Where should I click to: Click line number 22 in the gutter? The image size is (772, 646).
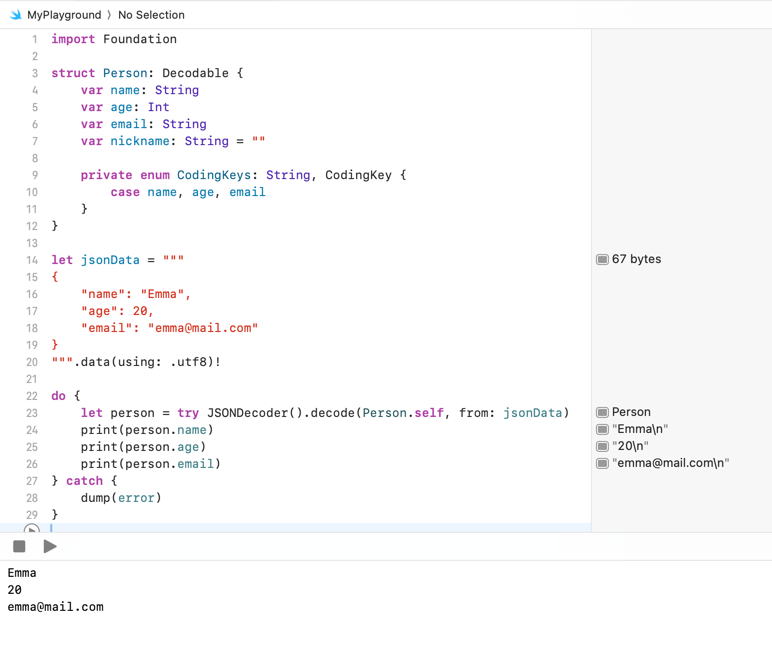tap(32, 396)
